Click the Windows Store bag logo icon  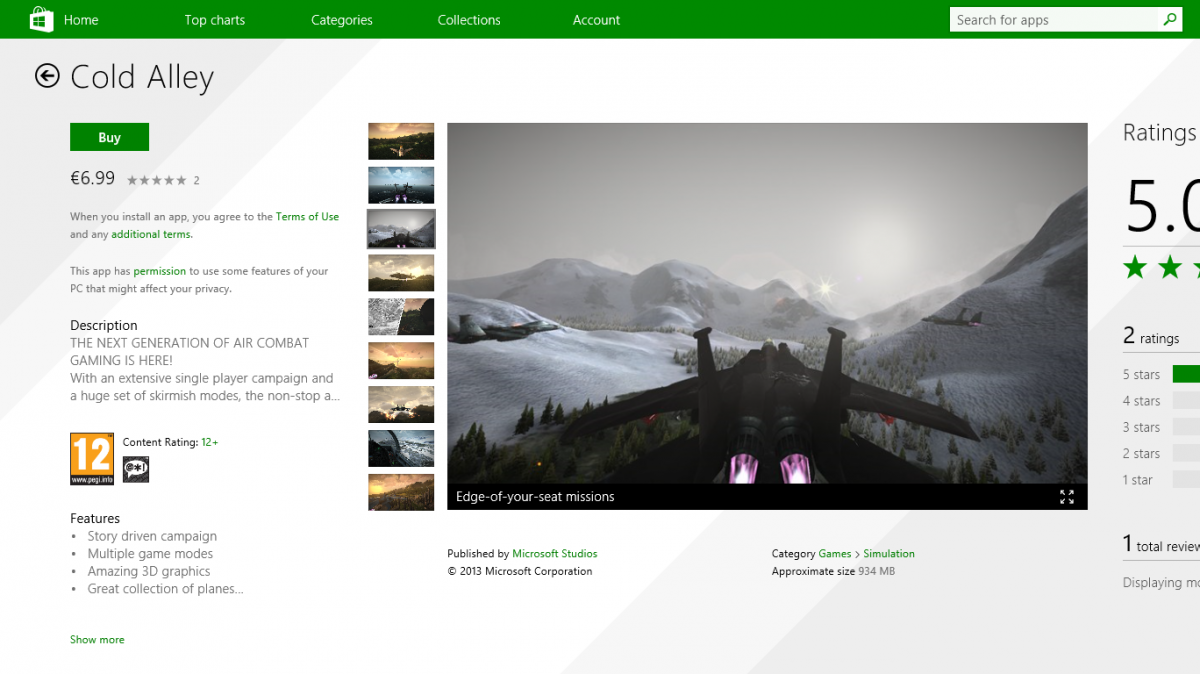pos(41,19)
